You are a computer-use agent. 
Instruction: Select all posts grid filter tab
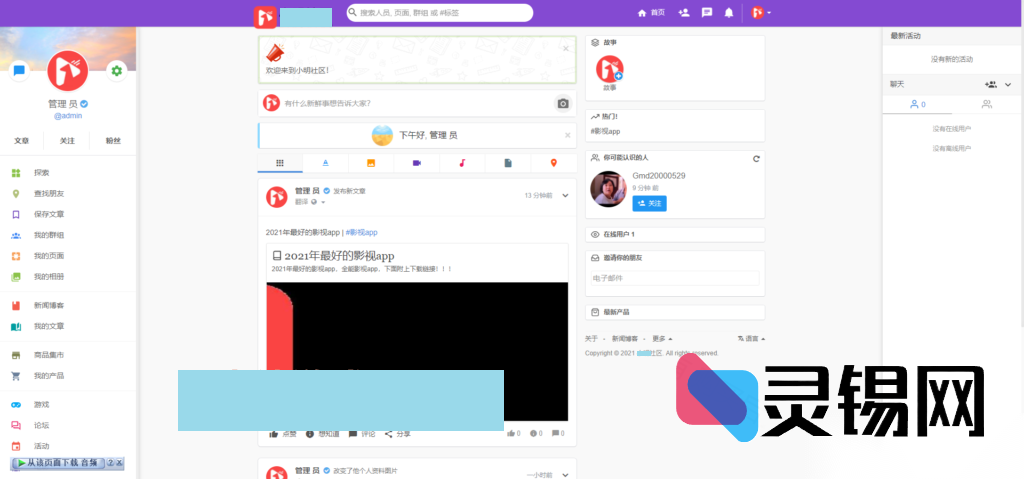click(x=280, y=163)
